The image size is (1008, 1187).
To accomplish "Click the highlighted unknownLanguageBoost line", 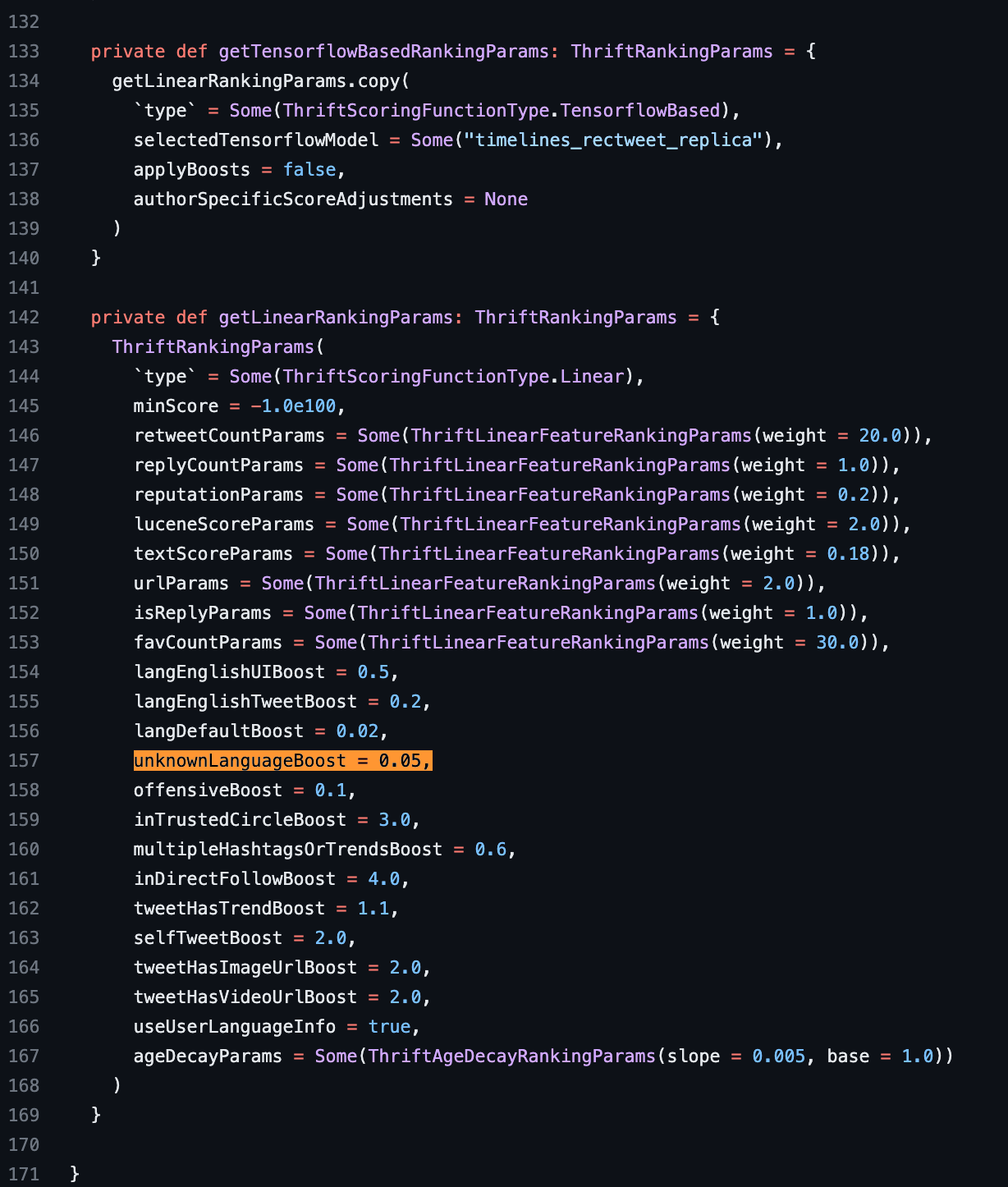I will 282,761.
